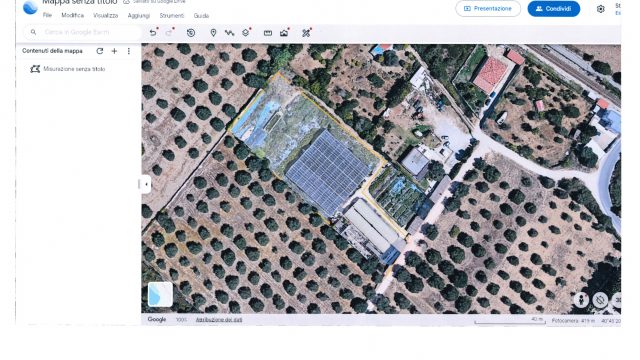
Task: Click the 40 m scale bar
Action: (x=510, y=321)
